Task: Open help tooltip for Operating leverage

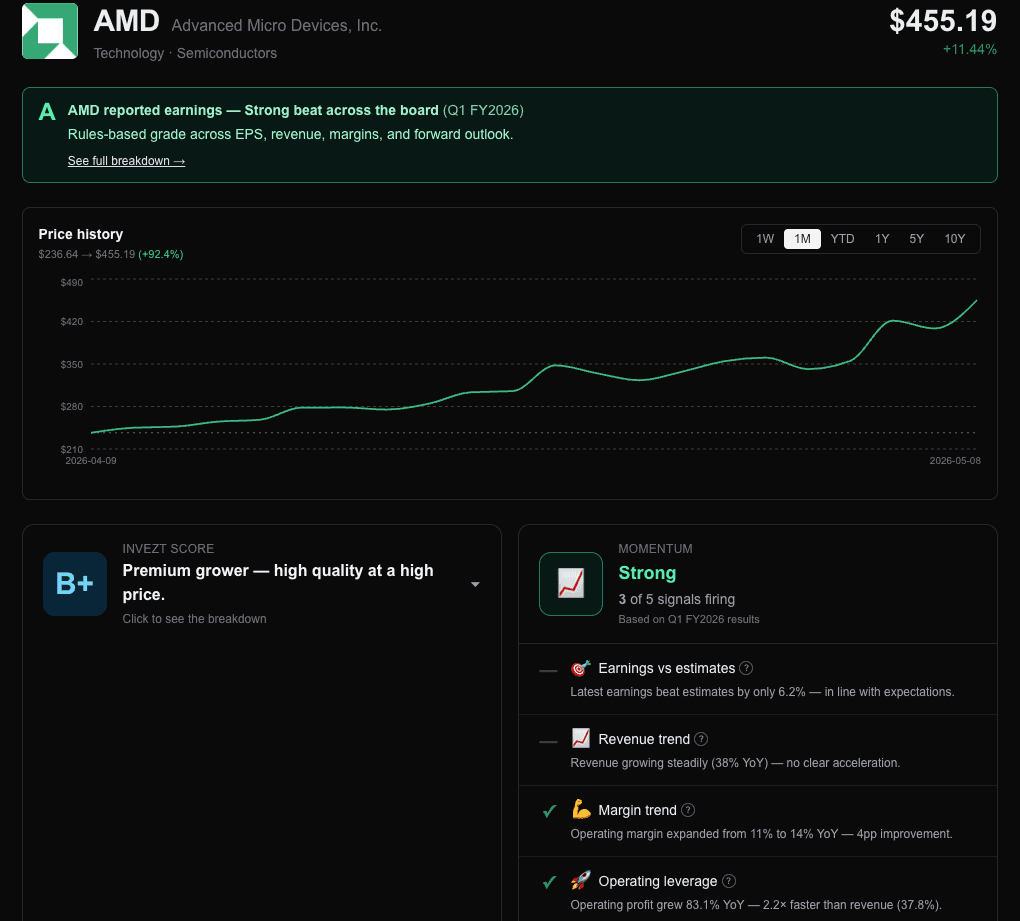Action: click(x=729, y=881)
